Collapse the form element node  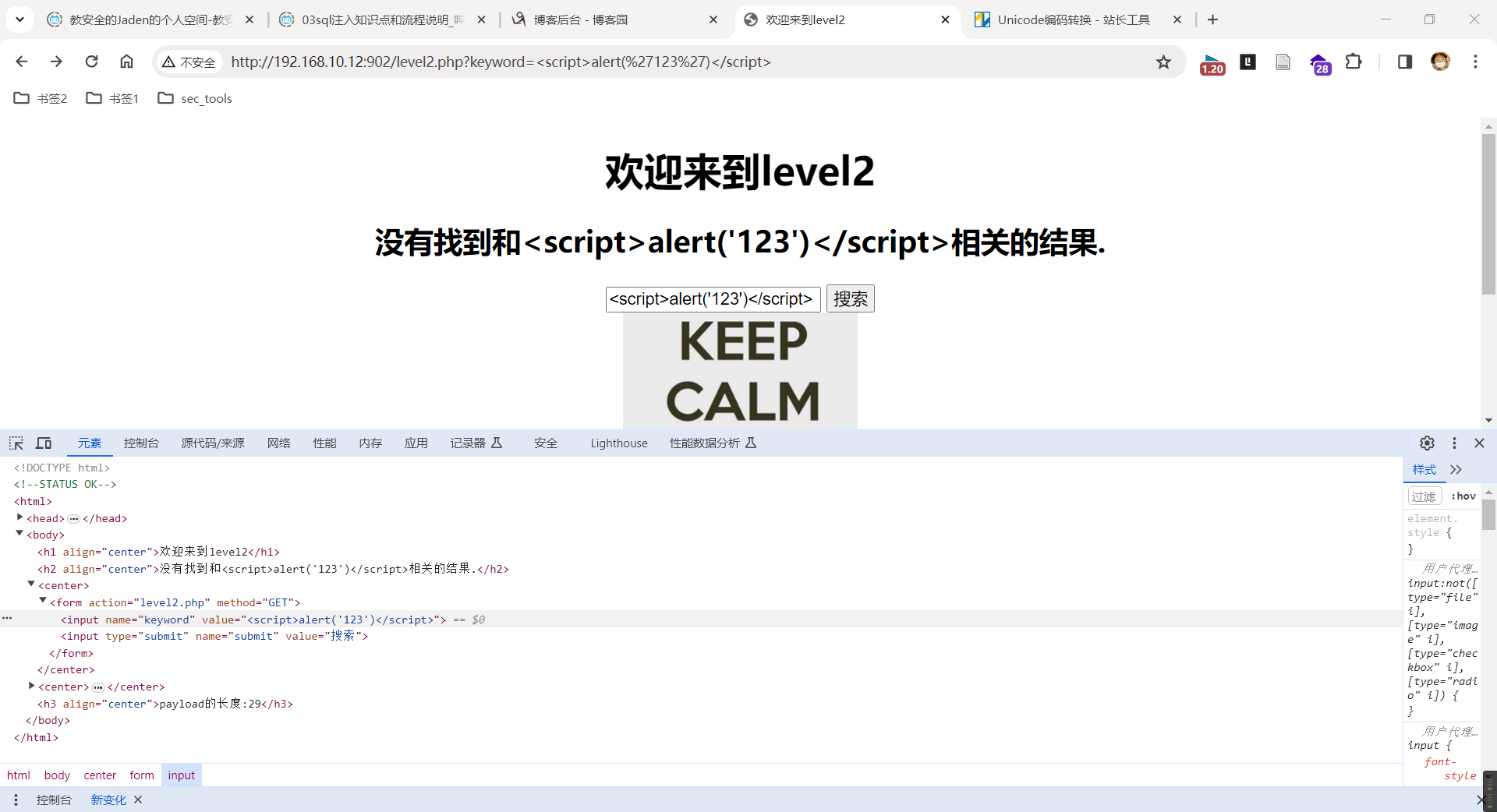tap(43, 601)
